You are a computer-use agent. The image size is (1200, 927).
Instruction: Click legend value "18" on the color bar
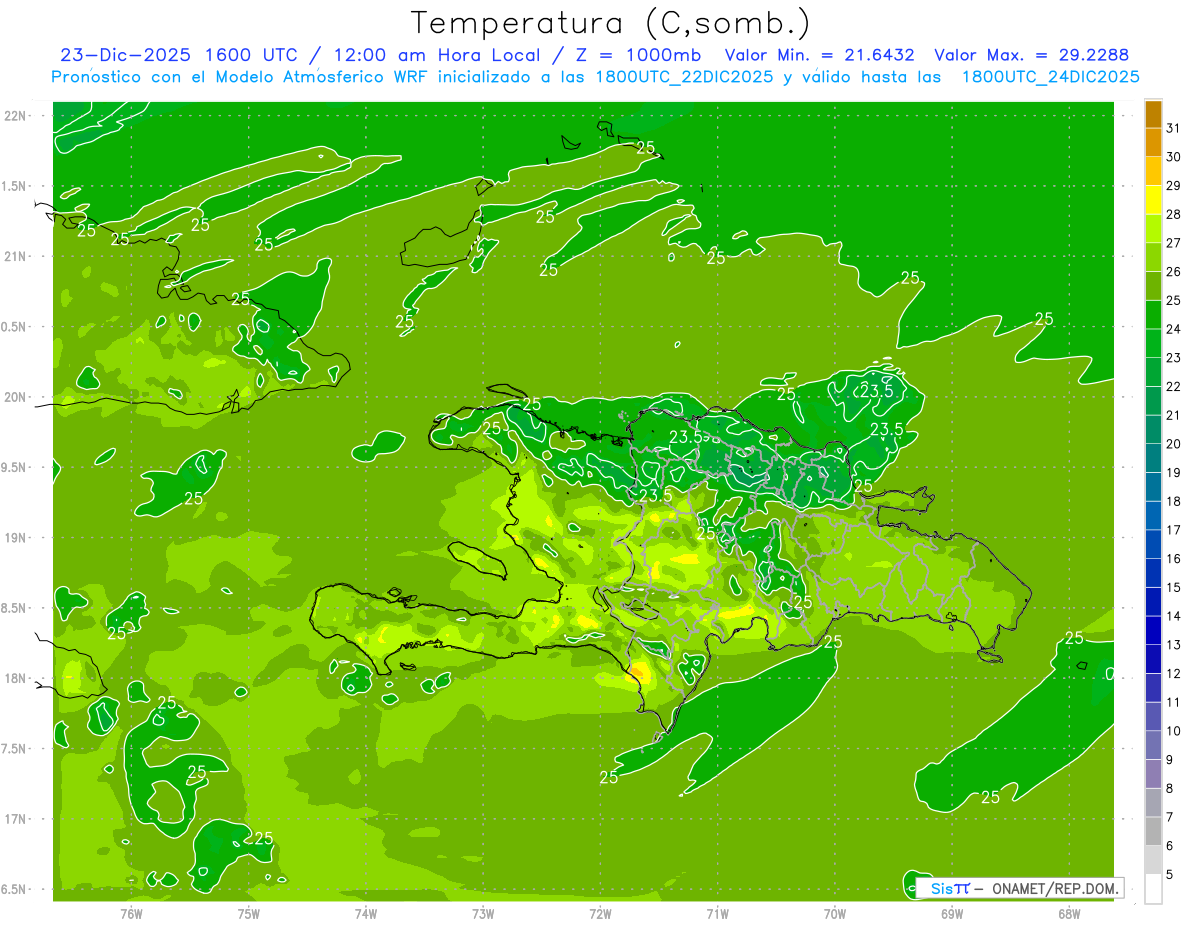[1174, 502]
